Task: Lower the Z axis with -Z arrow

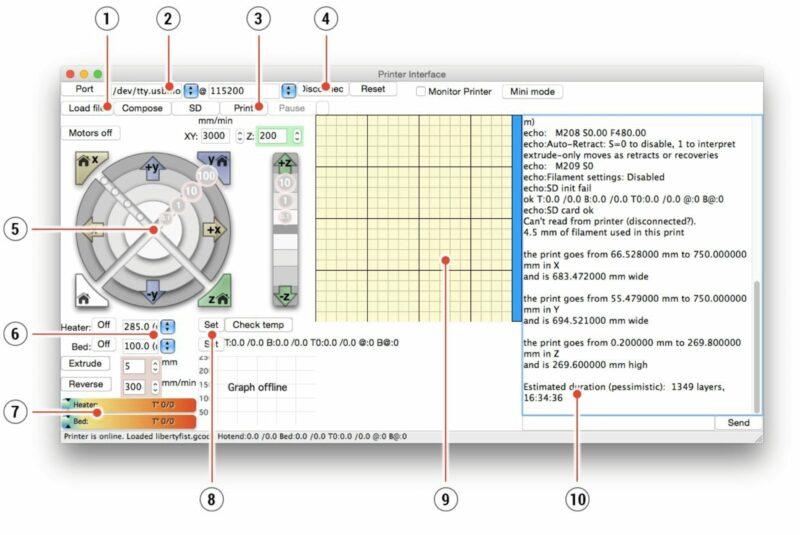Action: [285, 296]
